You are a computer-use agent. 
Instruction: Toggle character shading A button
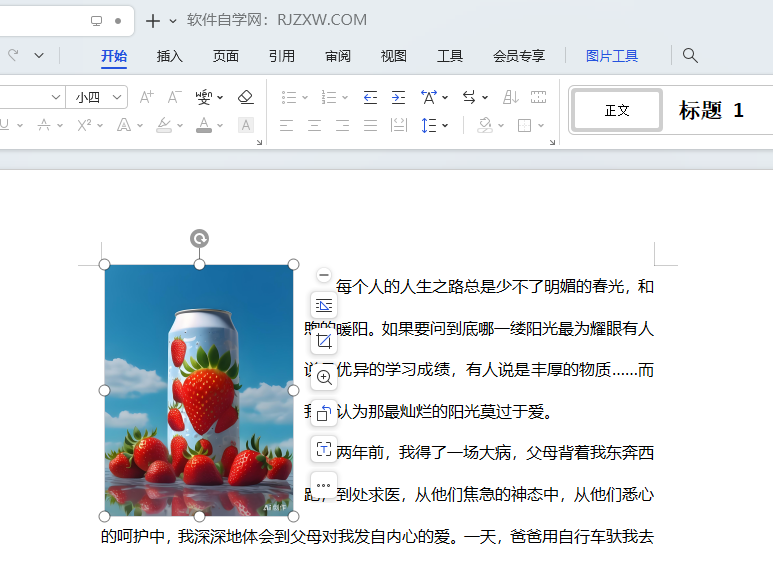click(246, 125)
